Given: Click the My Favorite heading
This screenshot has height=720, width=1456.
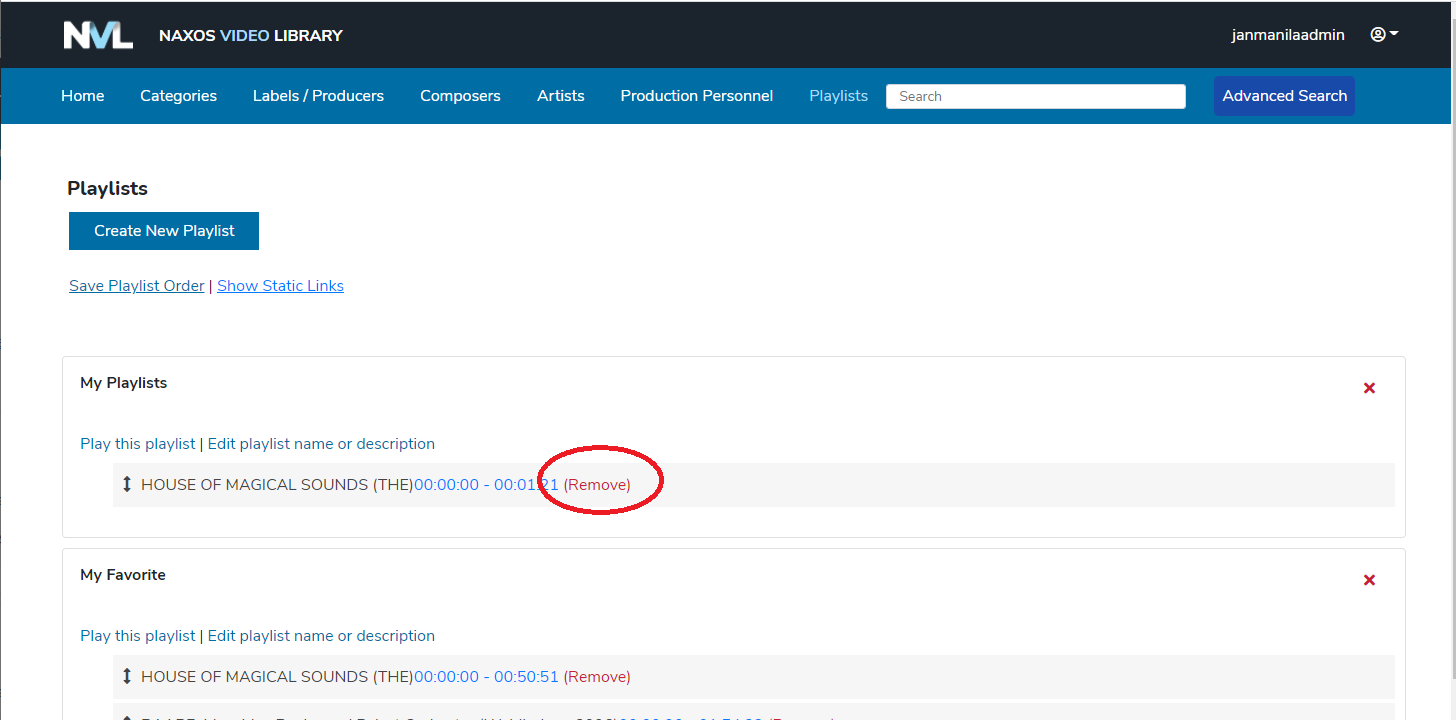Looking at the screenshot, I should click(123, 575).
